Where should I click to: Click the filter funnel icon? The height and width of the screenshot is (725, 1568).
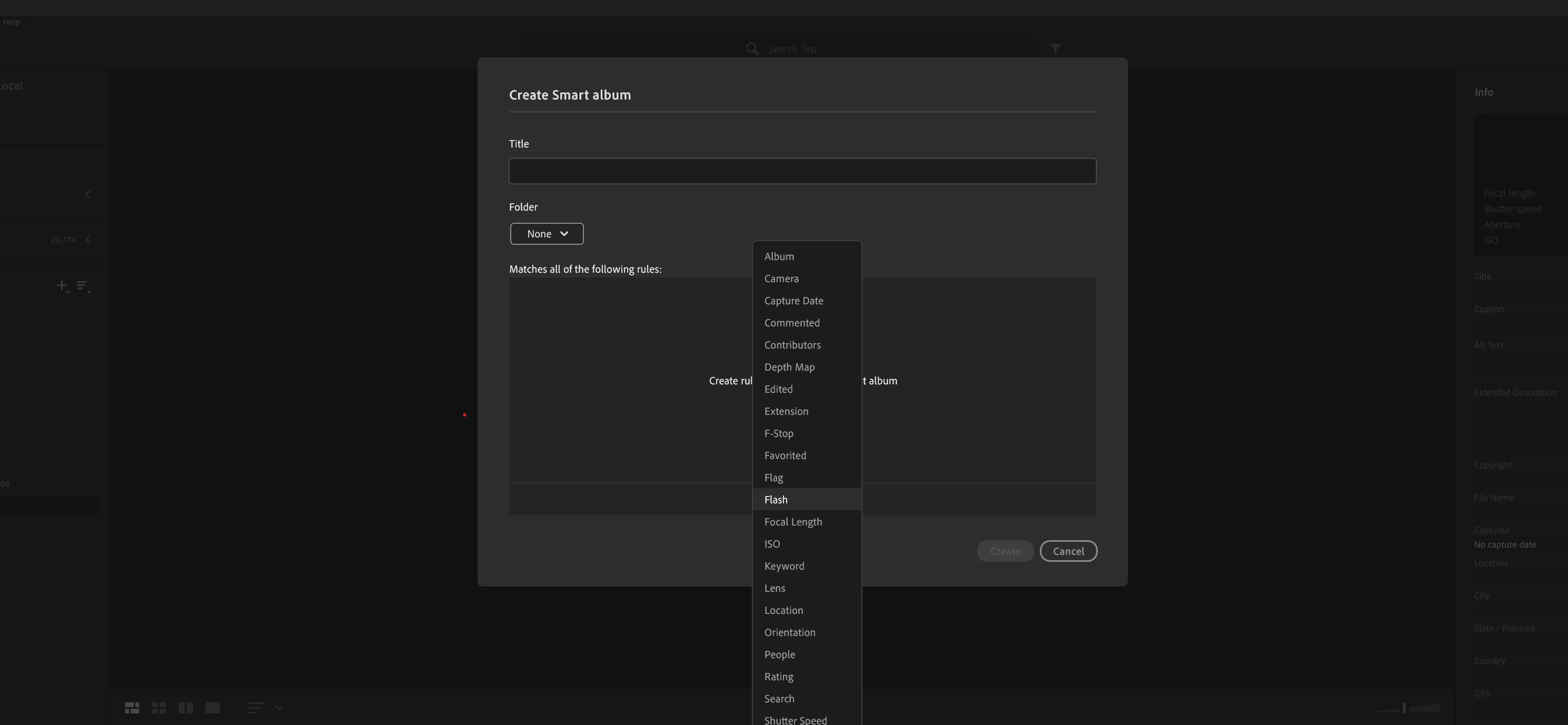coord(1055,48)
